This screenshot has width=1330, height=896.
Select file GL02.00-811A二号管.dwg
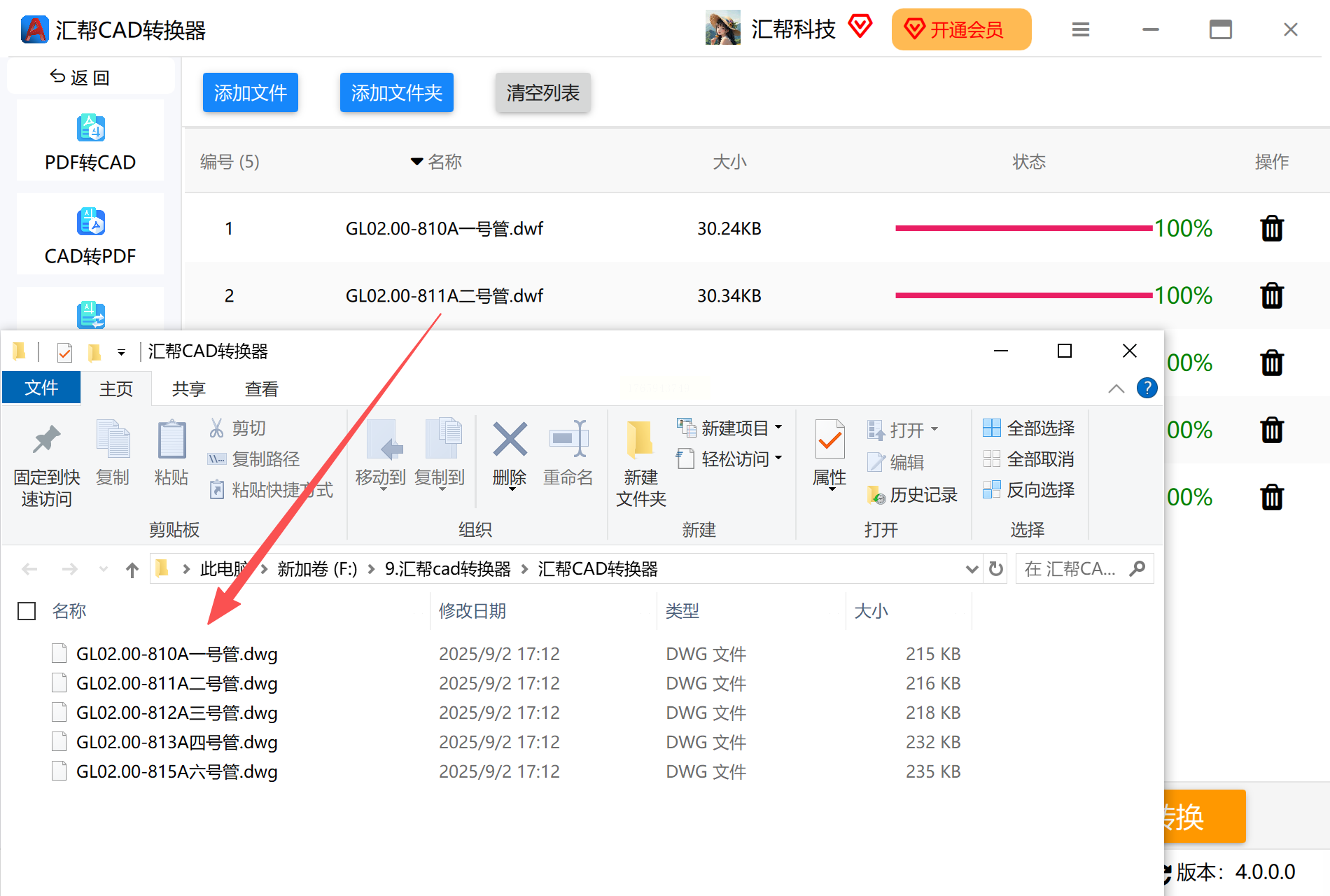176,683
